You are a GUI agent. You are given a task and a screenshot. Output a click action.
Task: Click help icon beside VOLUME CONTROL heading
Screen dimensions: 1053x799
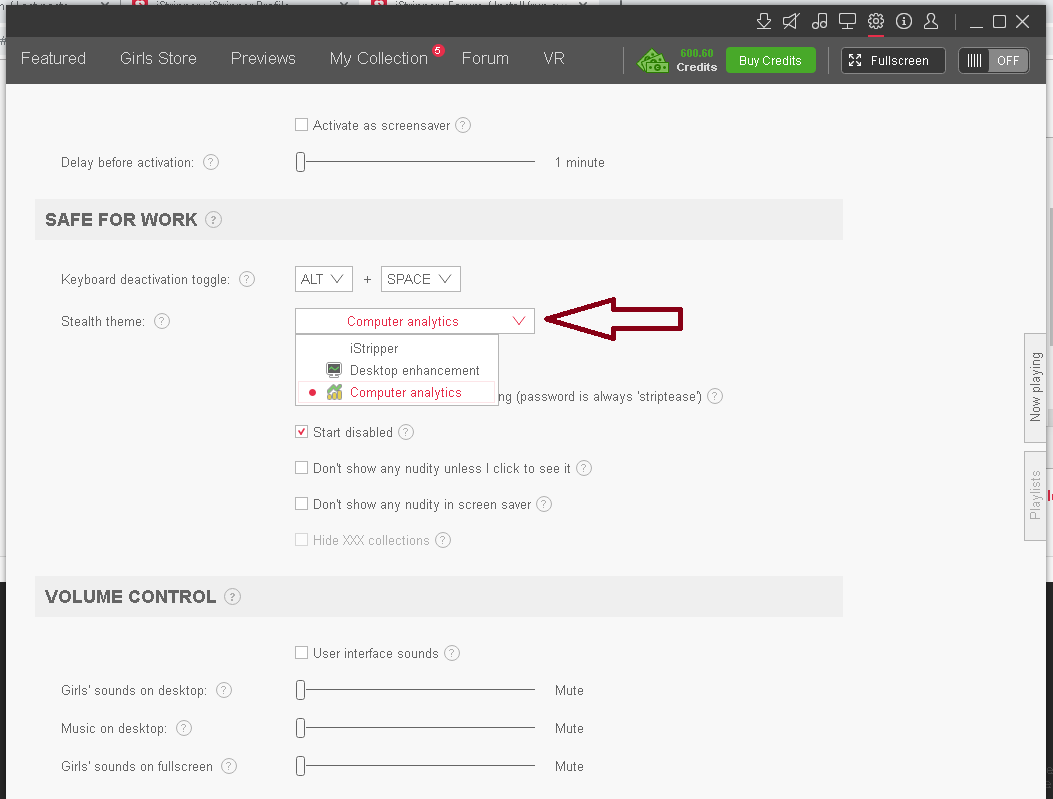pos(232,596)
